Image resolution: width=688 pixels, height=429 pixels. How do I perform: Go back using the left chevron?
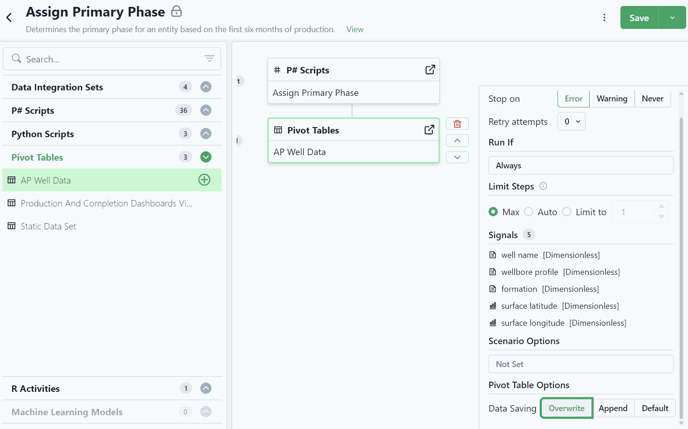coord(9,18)
